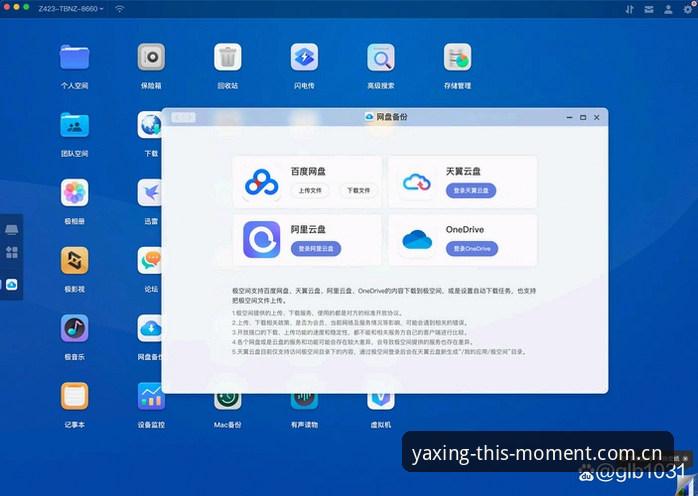This screenshot has width=698, height=496.
Task: Open the 虚拟机 virtual machine app
Action: point(381,401)
